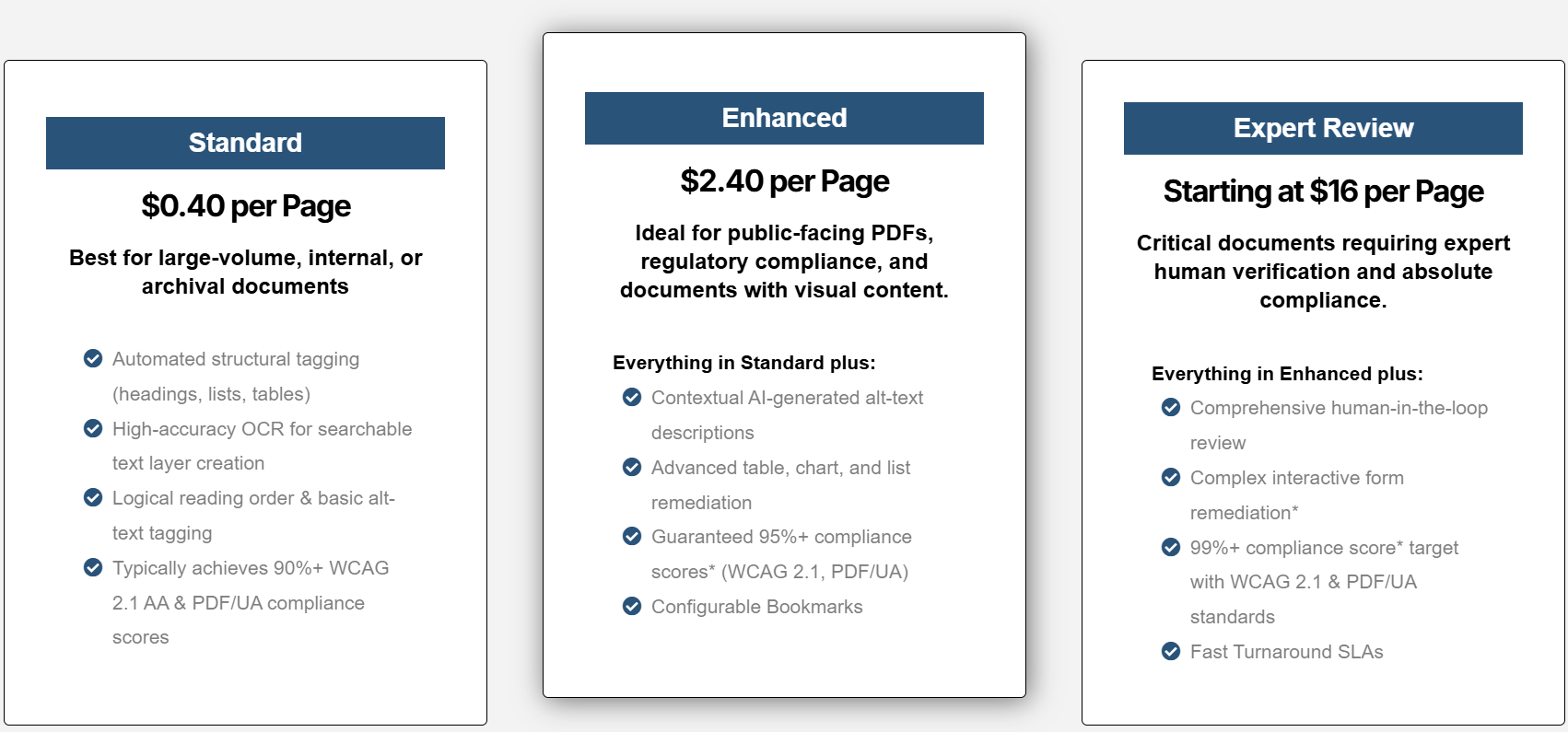
Task: Click checkmark next to Fast Turnaround SLAs
Action: click(1171, 651)
